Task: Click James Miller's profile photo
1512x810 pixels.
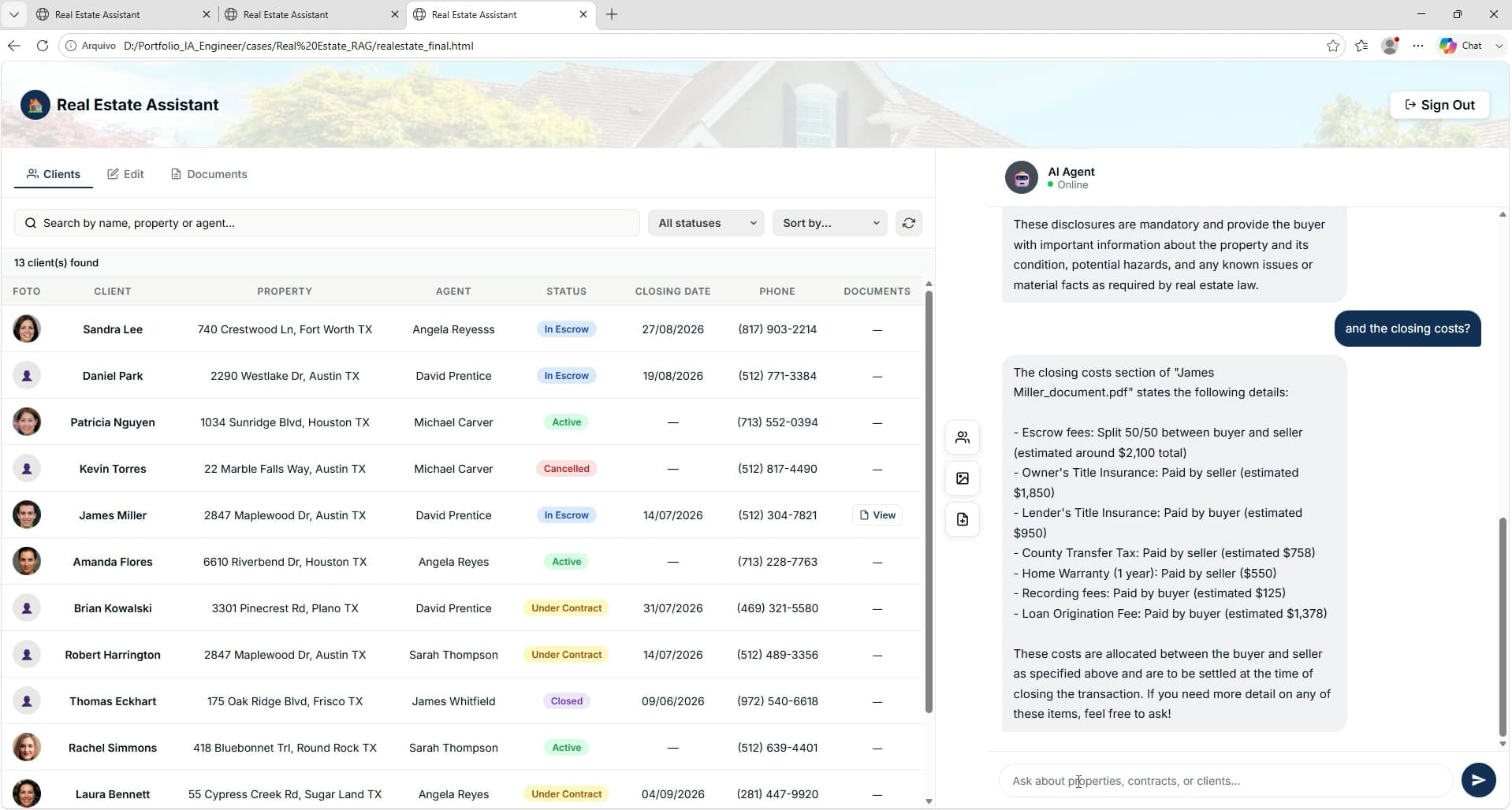Action: tap(27, 515)
